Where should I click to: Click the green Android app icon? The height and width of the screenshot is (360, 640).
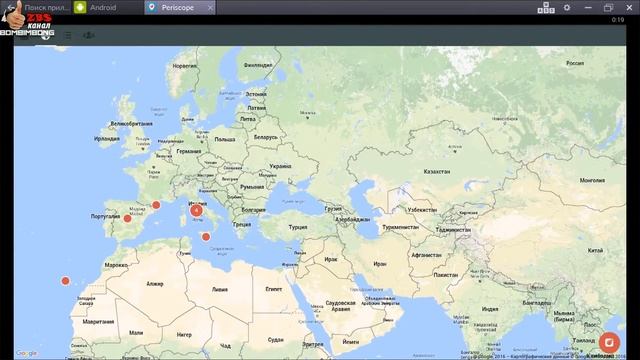pyautogui.click(x=80, y=7)
